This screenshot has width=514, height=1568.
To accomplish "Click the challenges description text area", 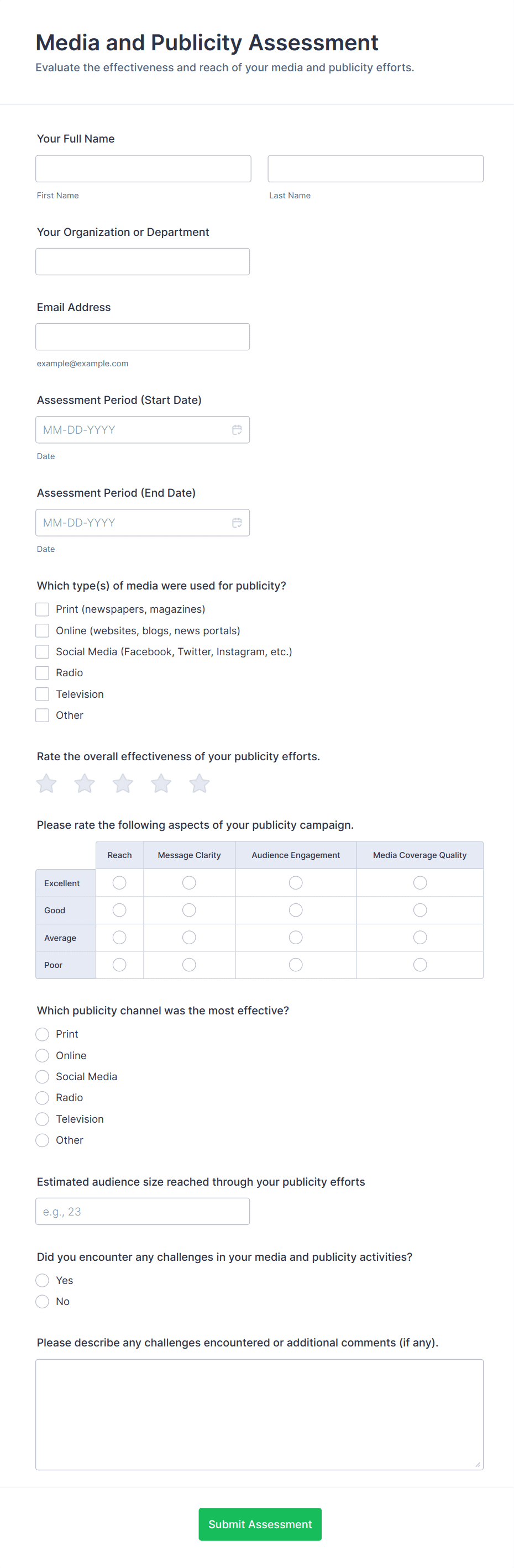I will coord(259,1414).
